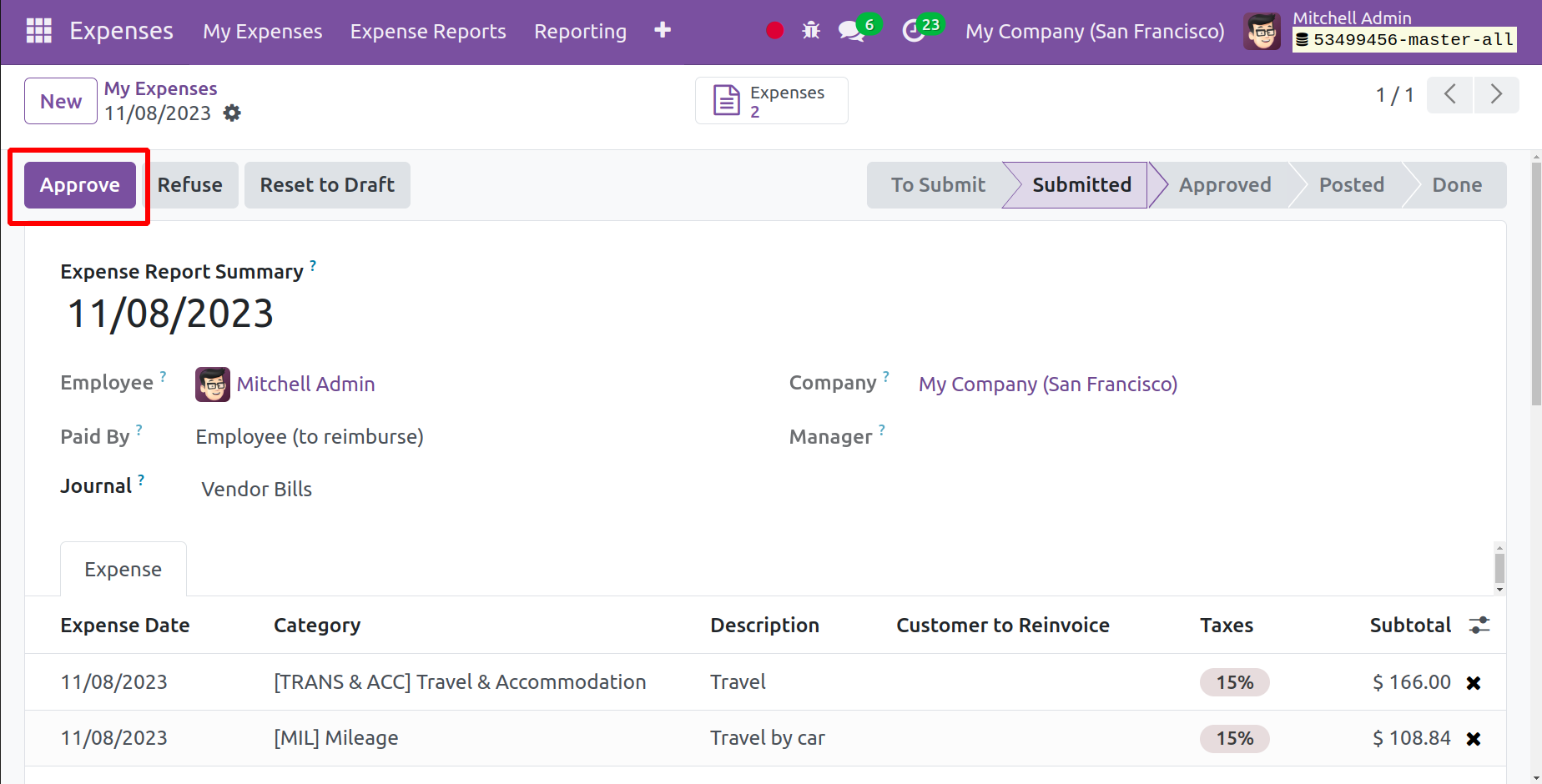Open Reporting menu
The height and width of the screenshot is (784, 1542).
pos(580,32)
